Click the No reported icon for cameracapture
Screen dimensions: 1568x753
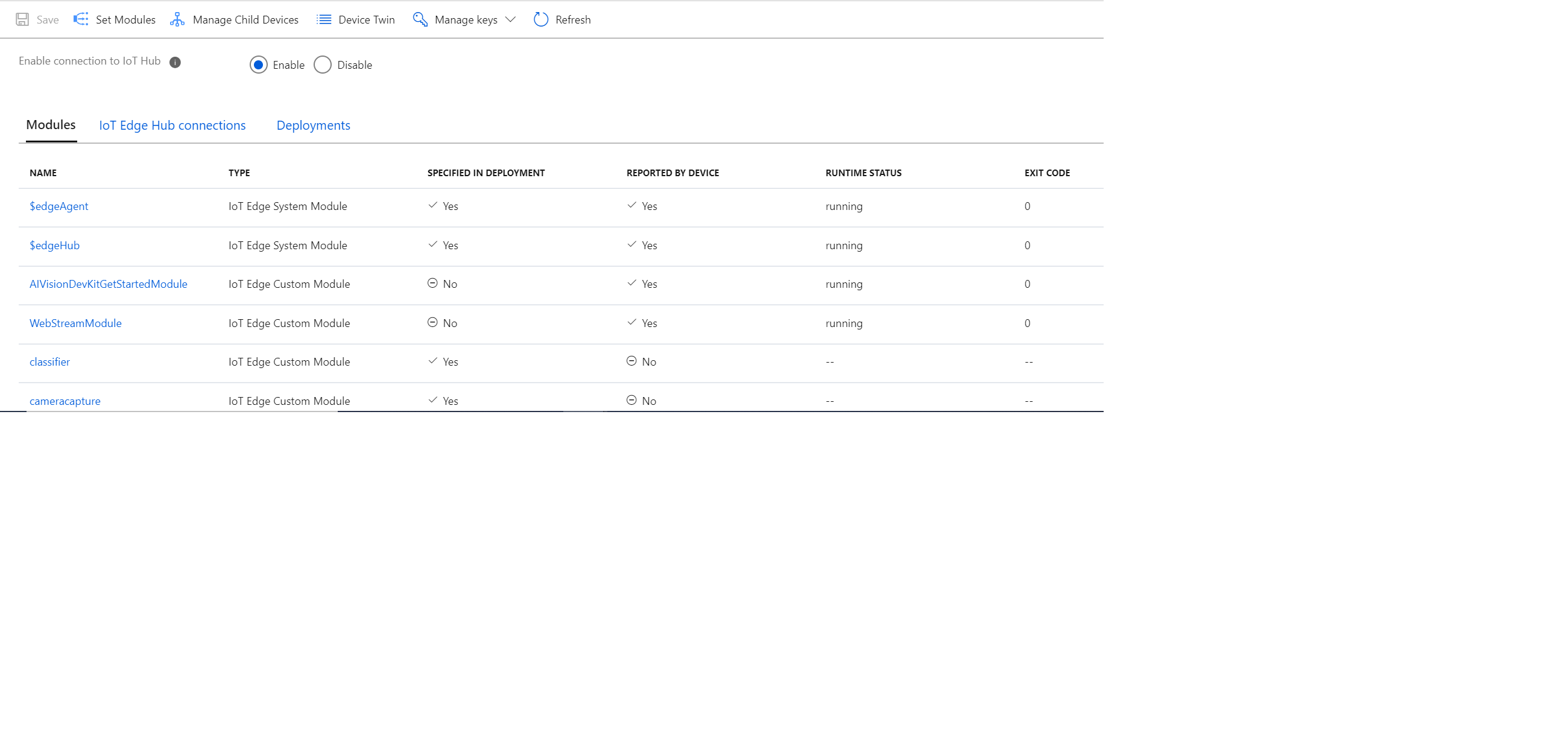coord(631,400)
